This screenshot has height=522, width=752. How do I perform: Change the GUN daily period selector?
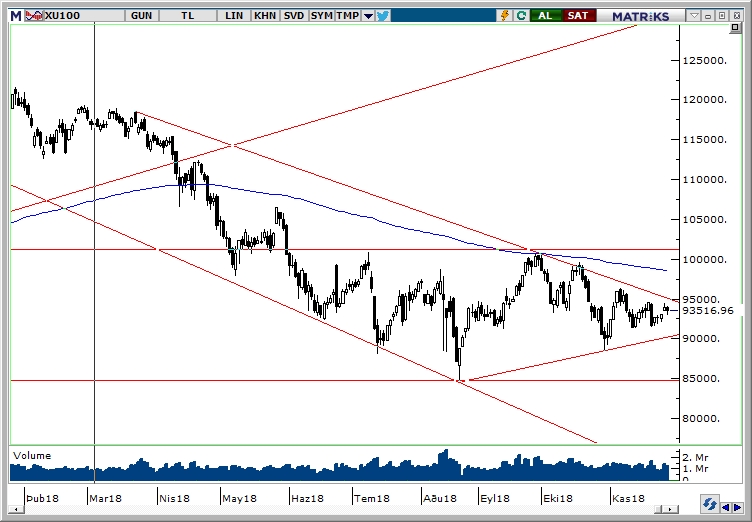click(x=141, y=16)
